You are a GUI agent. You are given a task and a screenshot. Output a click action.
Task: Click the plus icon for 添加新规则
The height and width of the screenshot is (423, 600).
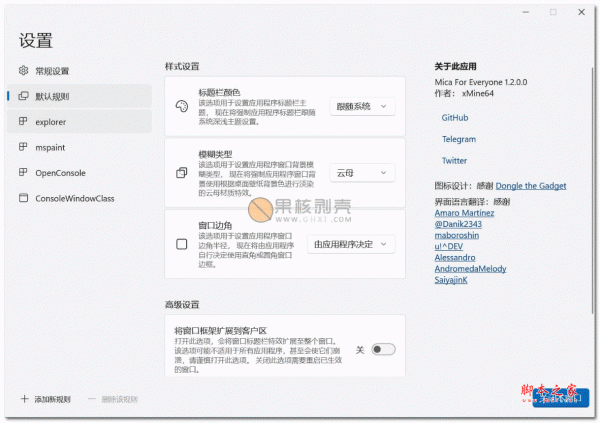pyautogui.click(x=24, y=399)
